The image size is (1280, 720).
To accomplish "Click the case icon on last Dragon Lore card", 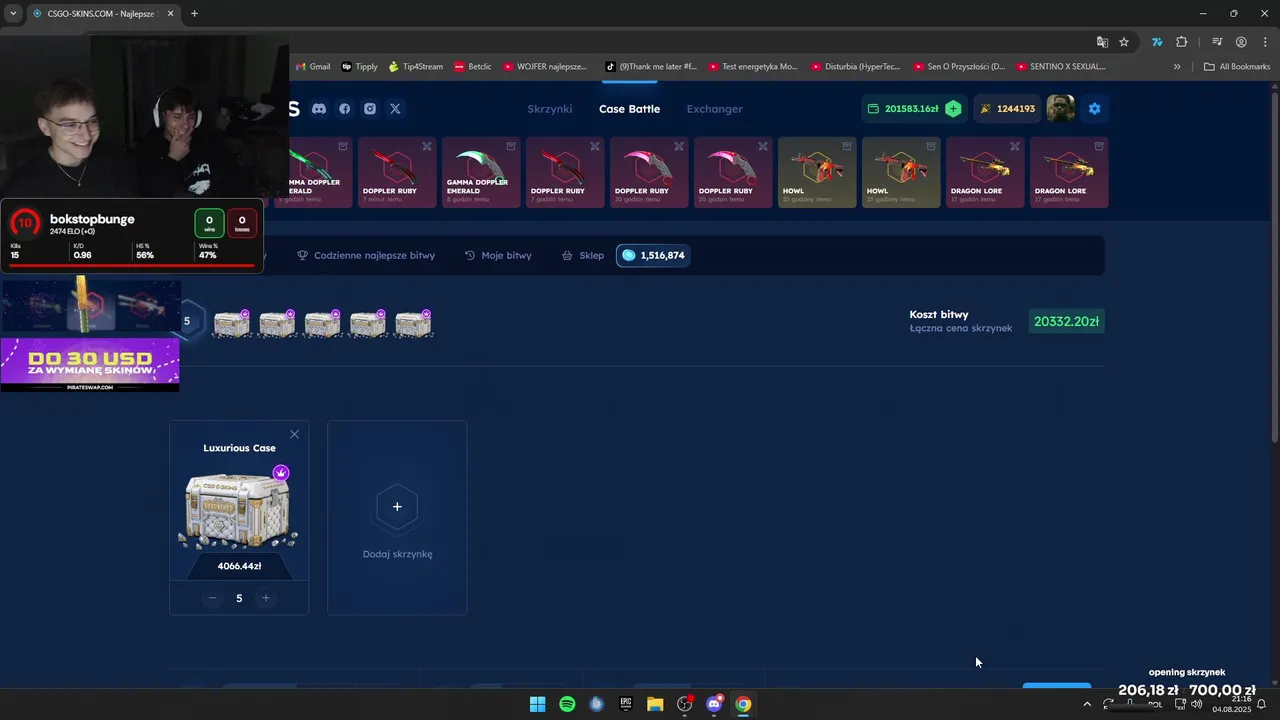I will coord(1099,146).
